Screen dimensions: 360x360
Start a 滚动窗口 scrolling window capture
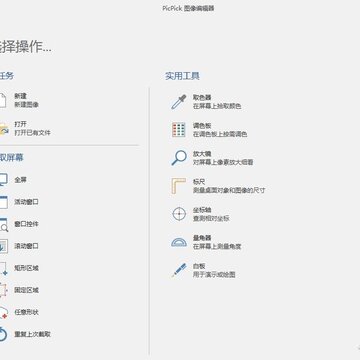pyautogui.click(x=19, y=246)
